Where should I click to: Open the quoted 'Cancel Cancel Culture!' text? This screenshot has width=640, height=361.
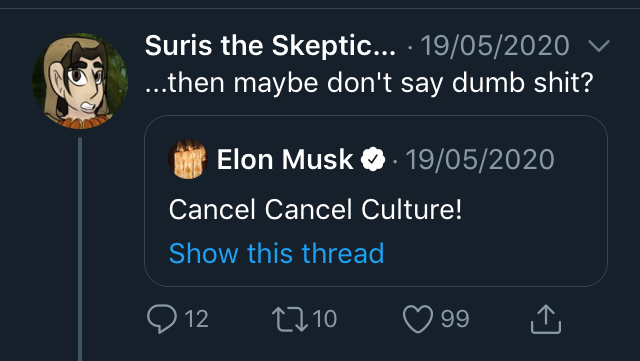[315, 209]
